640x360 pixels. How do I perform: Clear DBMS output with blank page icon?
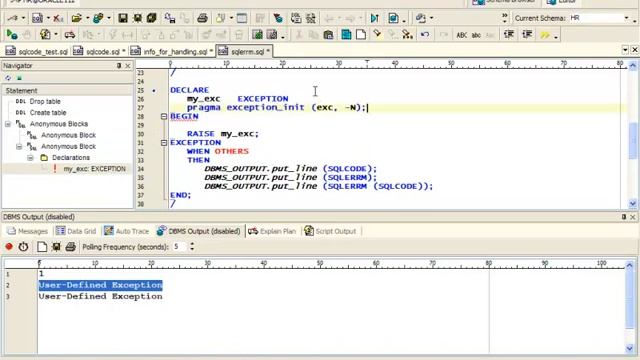click(42, 247)
